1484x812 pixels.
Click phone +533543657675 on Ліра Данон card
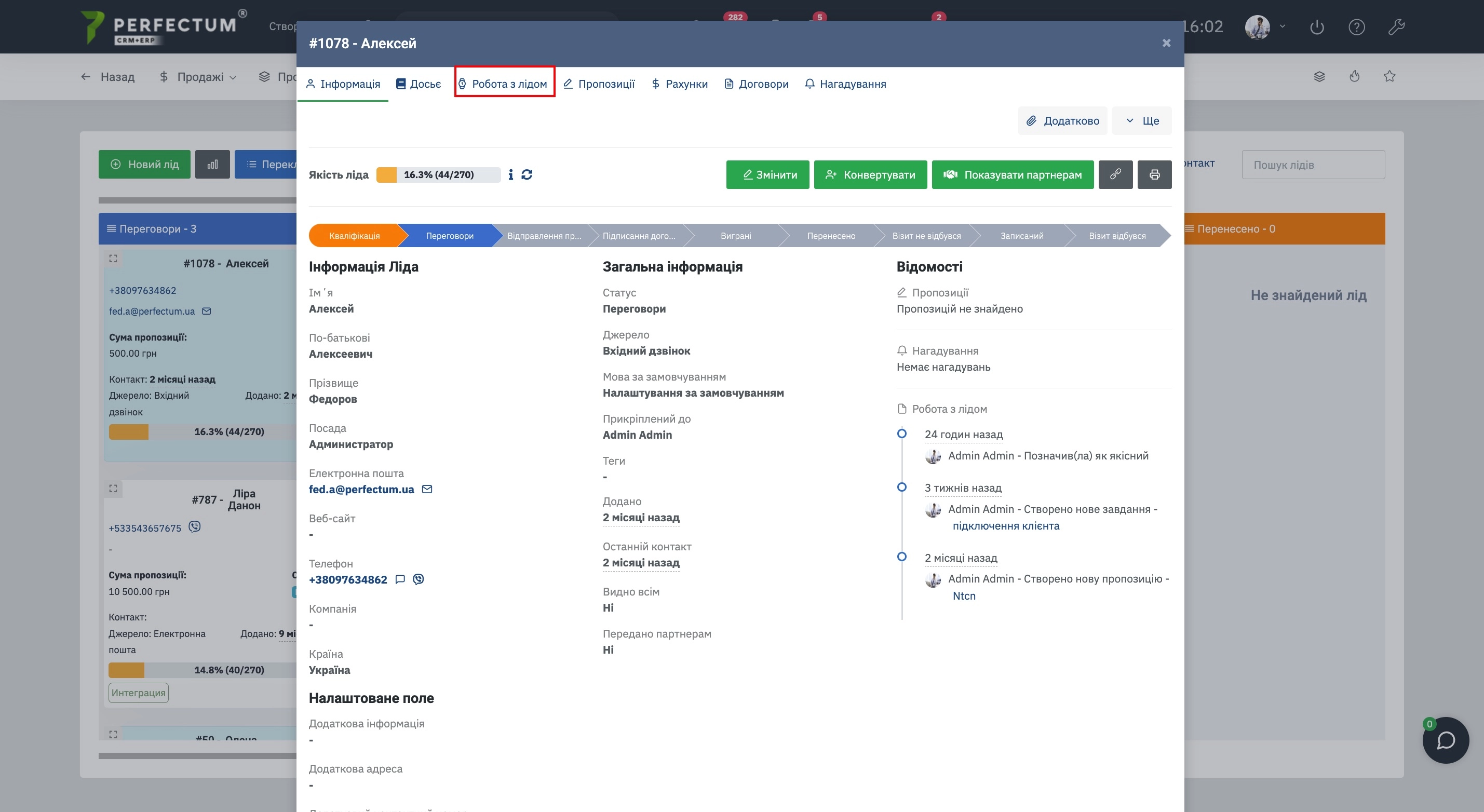point(144,528)
